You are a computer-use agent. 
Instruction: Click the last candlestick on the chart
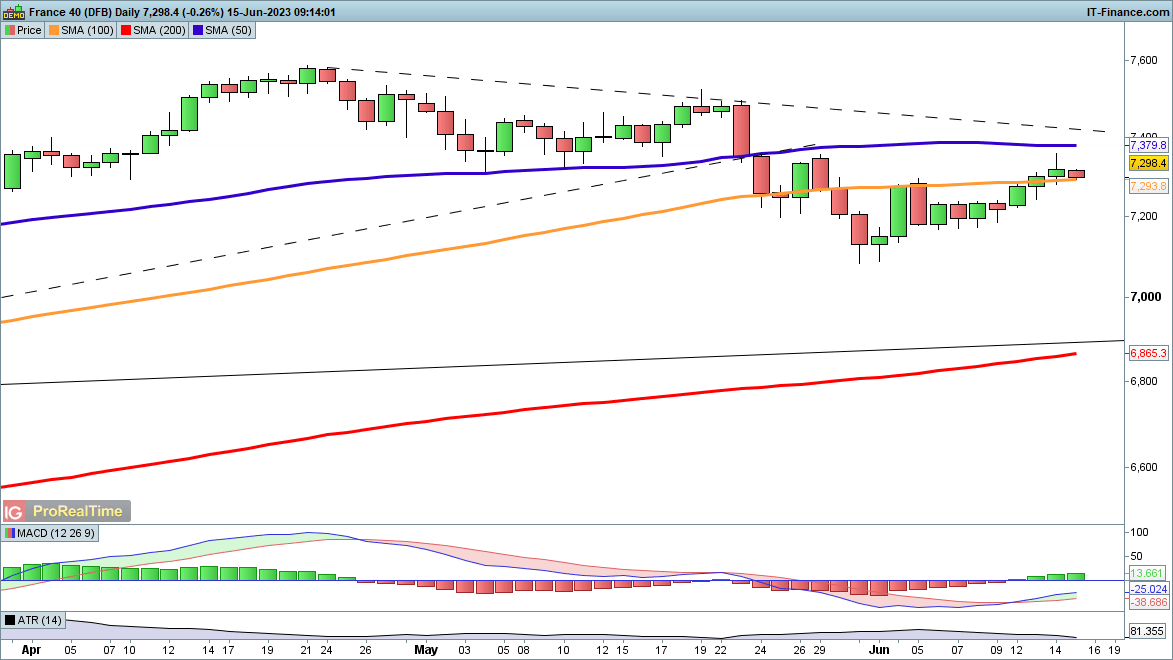tap(1076, 174)
